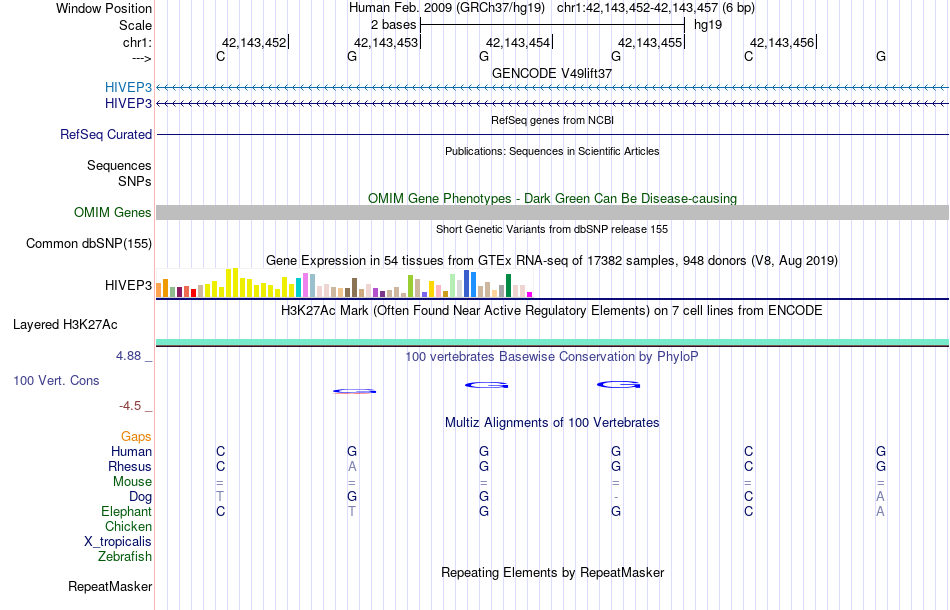Click the GTEx HIVEP3 expression bar chart

point(344,283)
